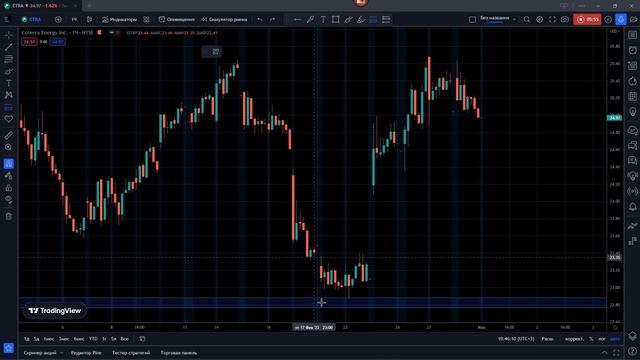Image resolution: width=640 pixels, height=360 pixels.
Task: Set range to 1д
Action: [x=27, y=339]
